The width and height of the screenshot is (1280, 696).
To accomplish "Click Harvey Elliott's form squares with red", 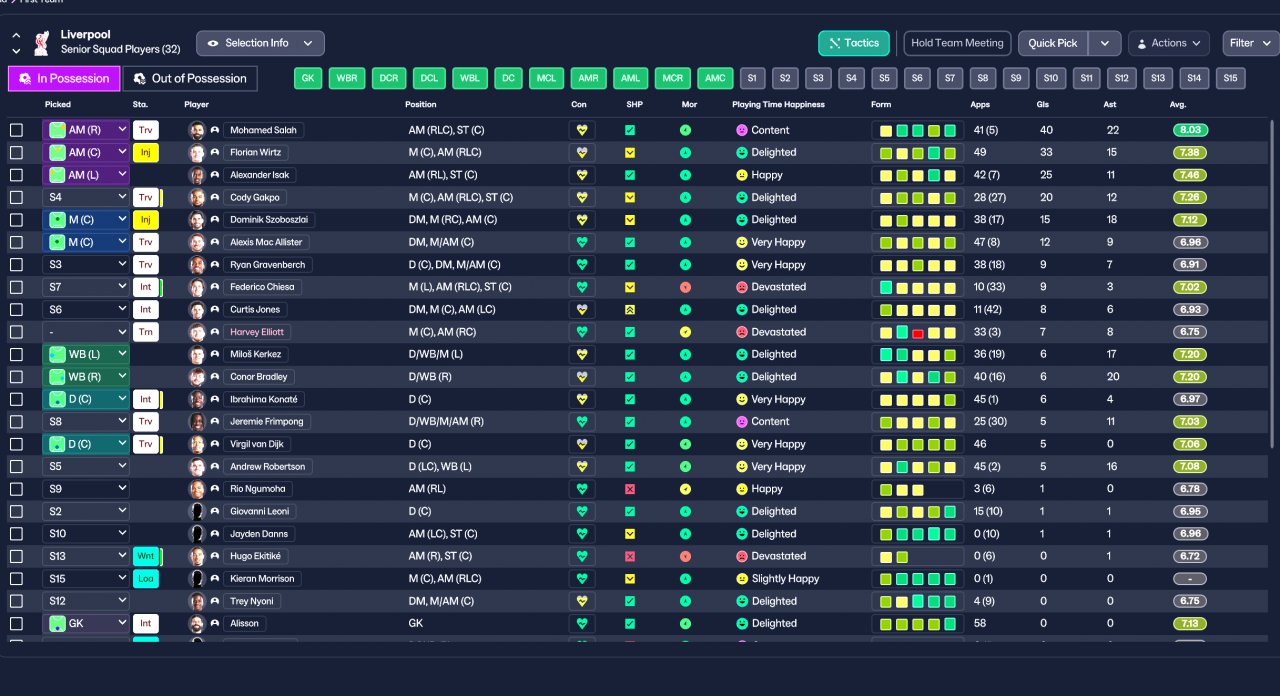I will point(918,332).
